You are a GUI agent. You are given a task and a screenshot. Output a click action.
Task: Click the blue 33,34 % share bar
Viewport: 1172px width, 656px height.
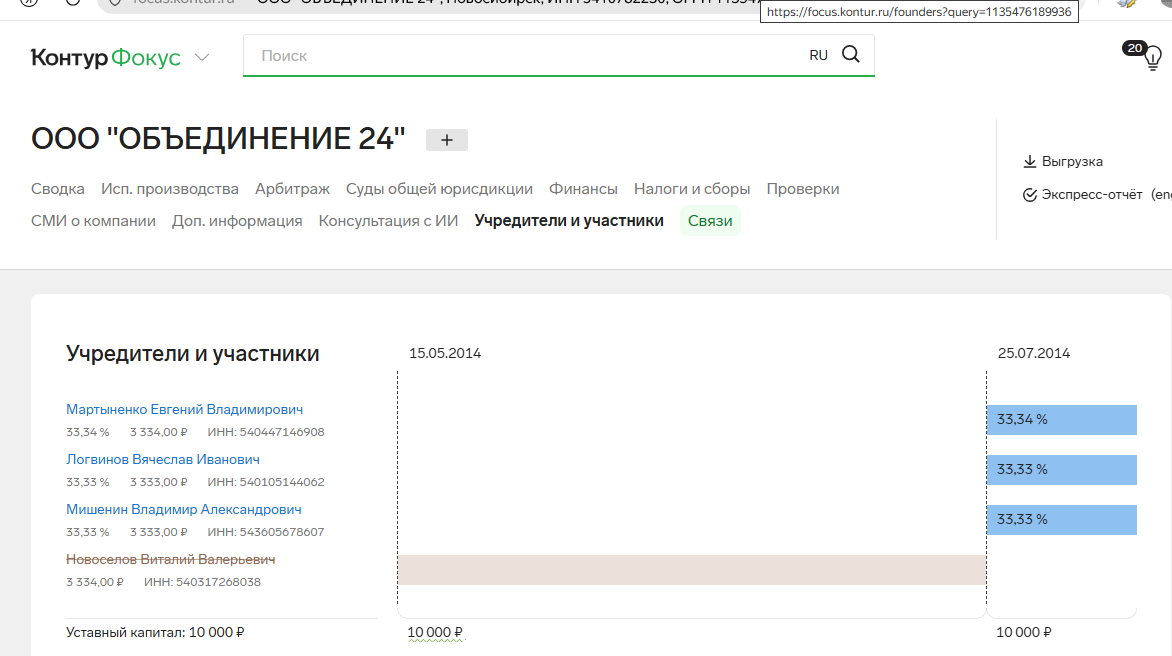coord(1061,420)
